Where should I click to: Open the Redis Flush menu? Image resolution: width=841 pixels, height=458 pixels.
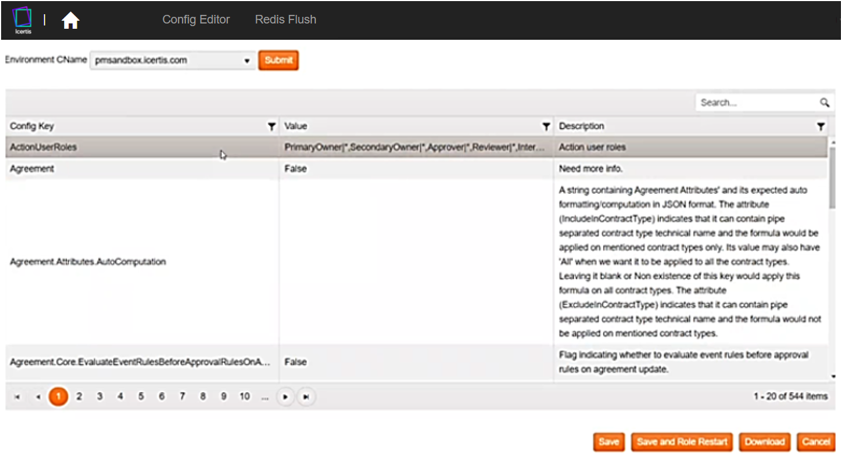[289, 20]
